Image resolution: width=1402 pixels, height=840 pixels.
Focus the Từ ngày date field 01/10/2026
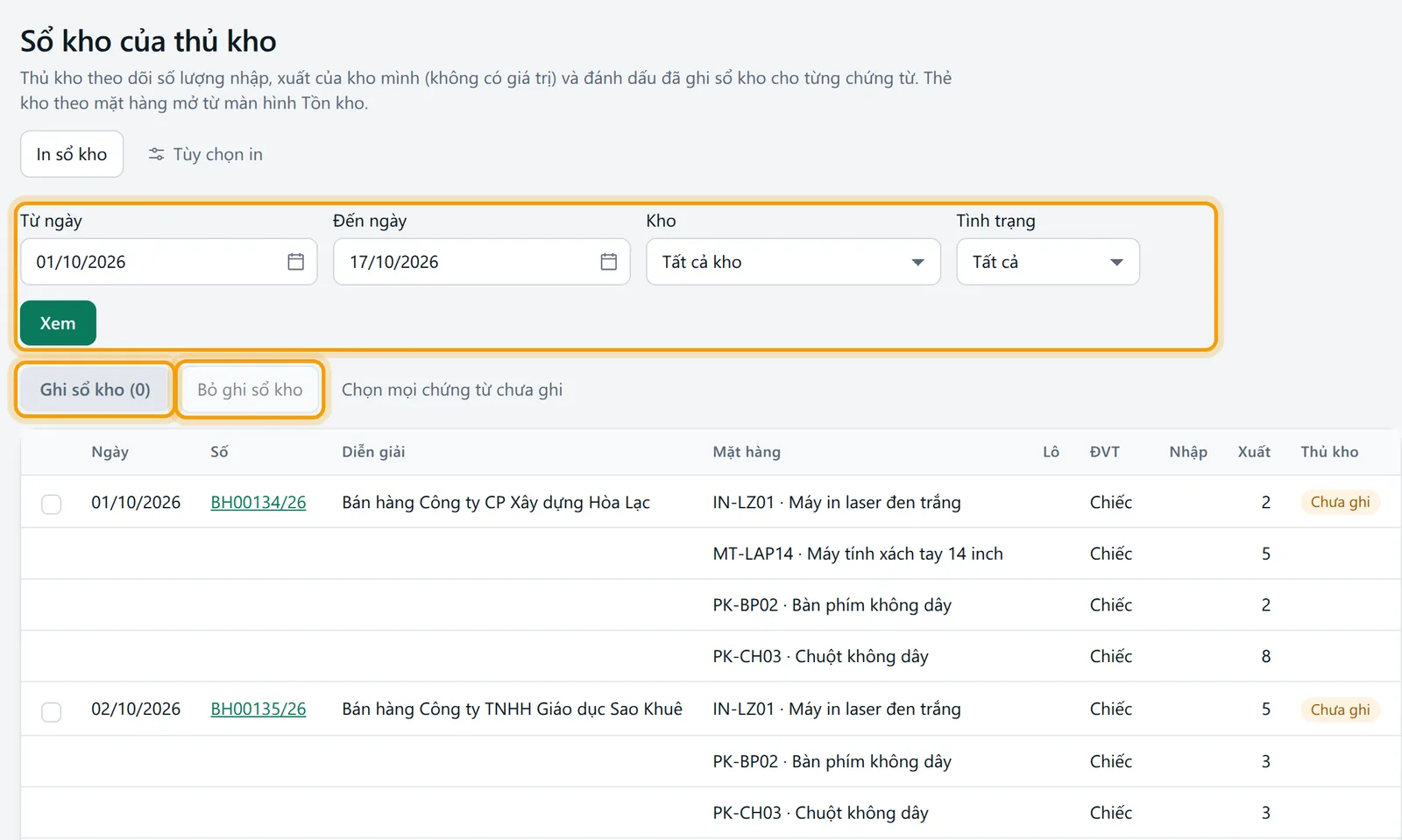click(169, 262)
